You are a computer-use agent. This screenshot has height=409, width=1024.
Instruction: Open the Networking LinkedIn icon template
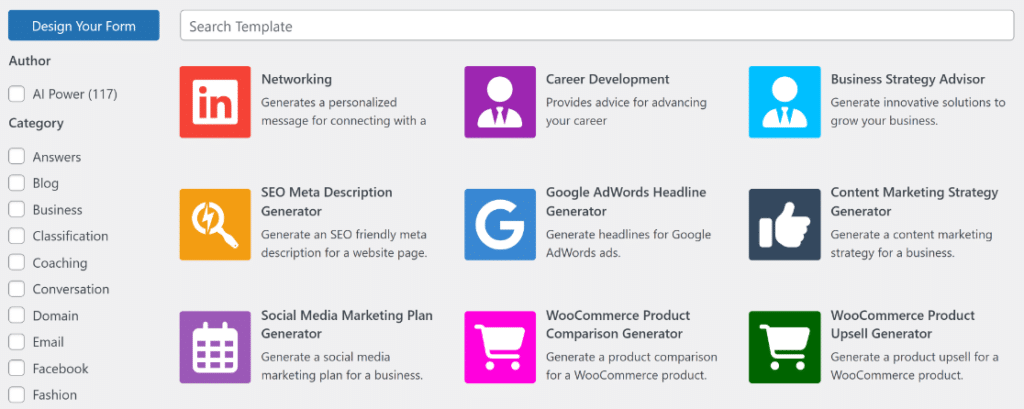pyautogui.click(x=215, y=102)
